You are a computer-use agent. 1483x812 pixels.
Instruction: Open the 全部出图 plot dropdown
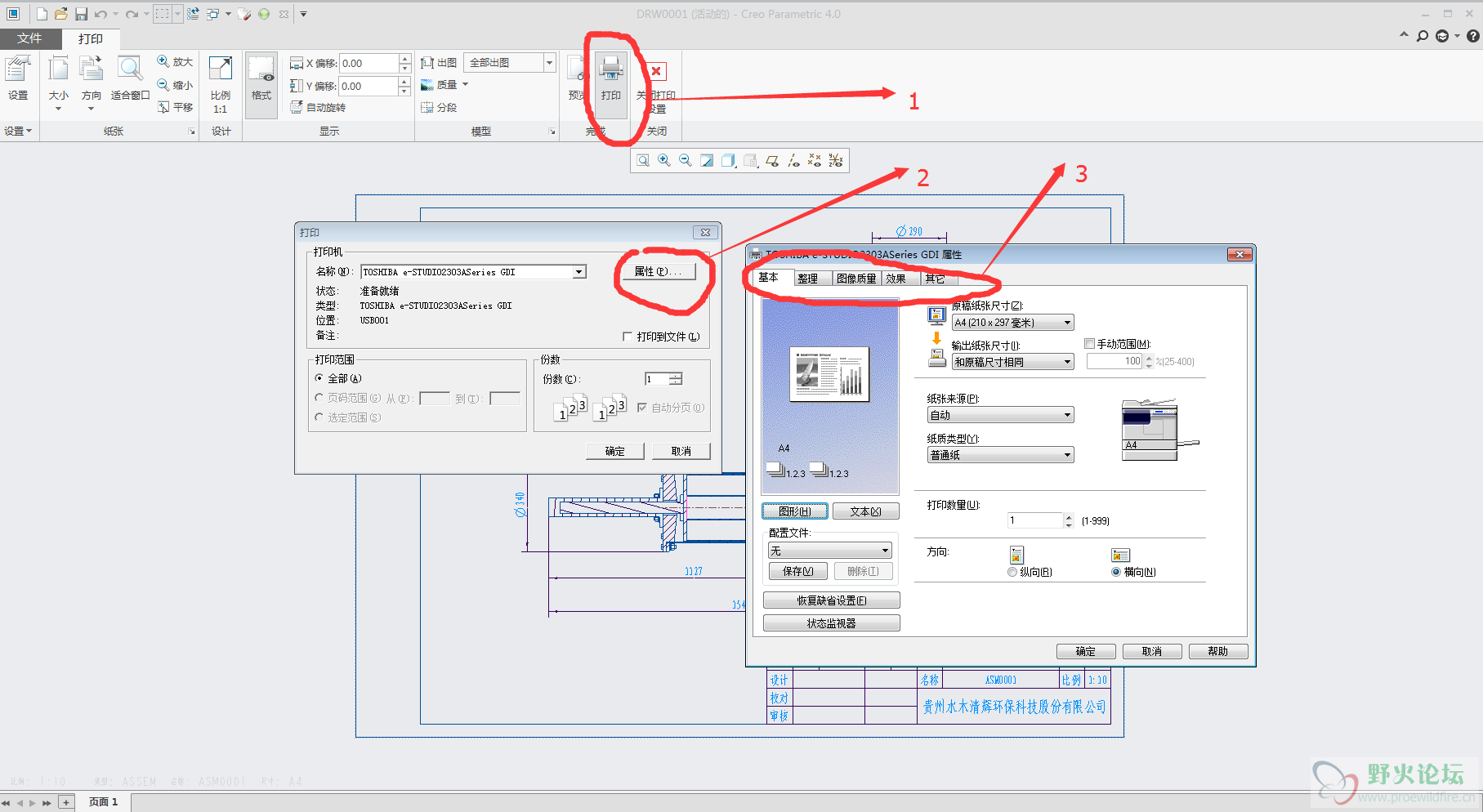(x=549, y=63)
